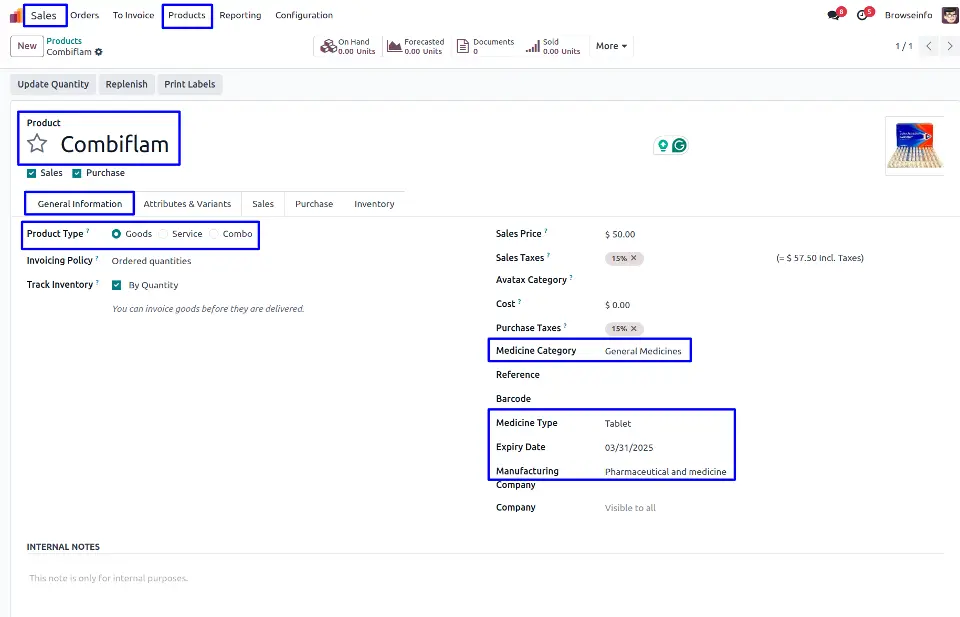Screen dimensions: 960x617
Task: Go to the previous record arrow
Action: coord(929,46)
